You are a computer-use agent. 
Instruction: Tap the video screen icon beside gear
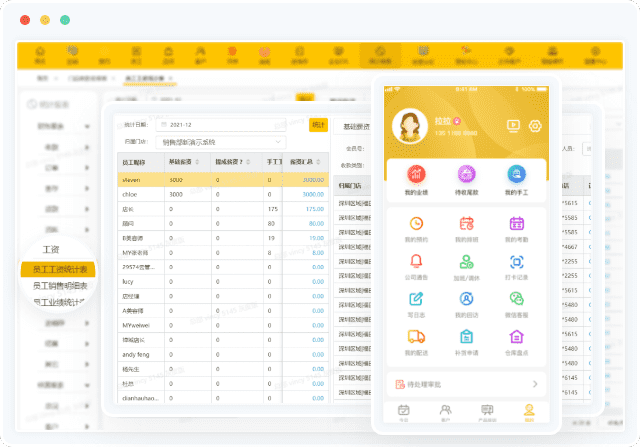(513, 126)
